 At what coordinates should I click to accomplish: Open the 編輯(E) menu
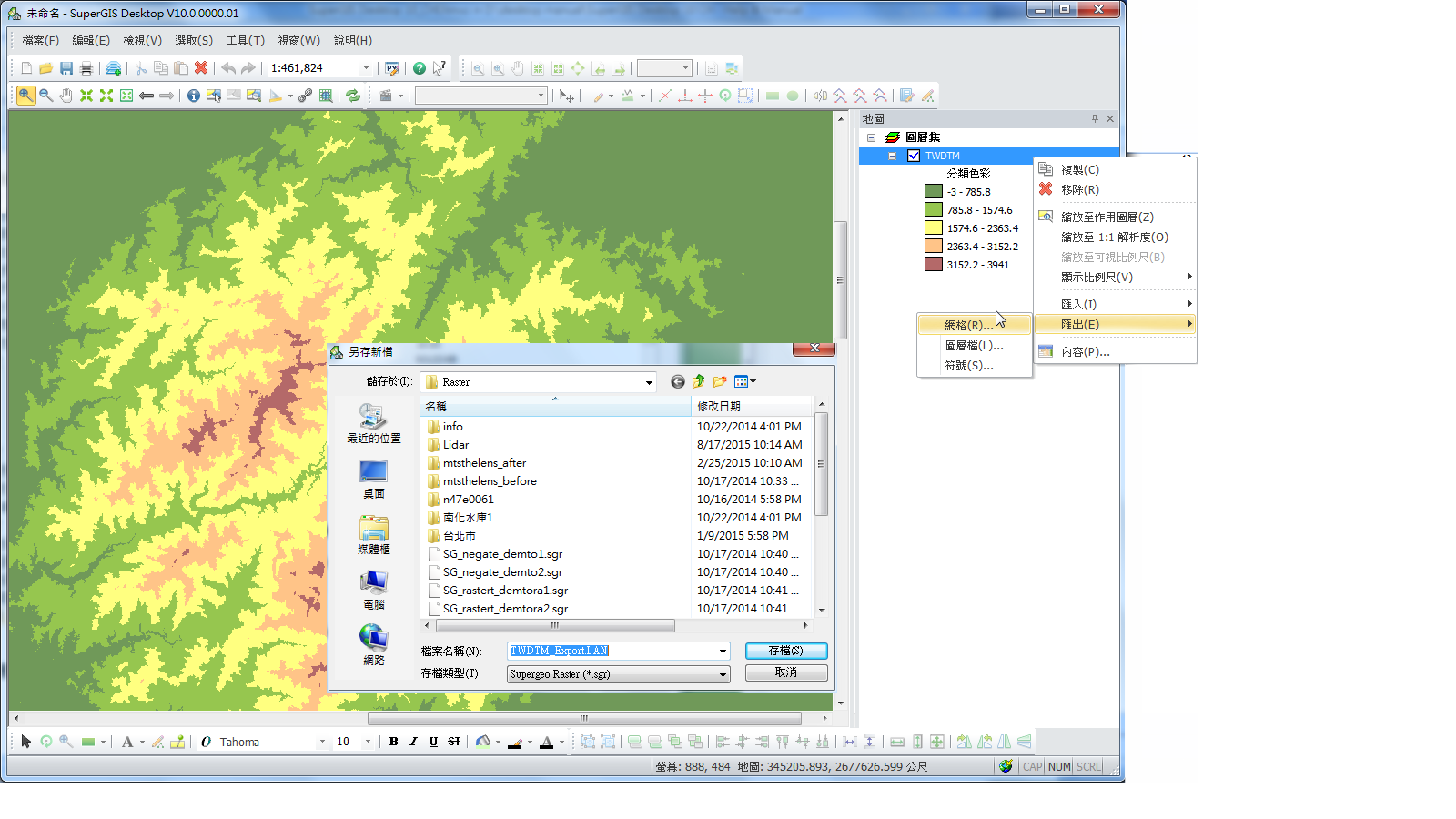91,41
